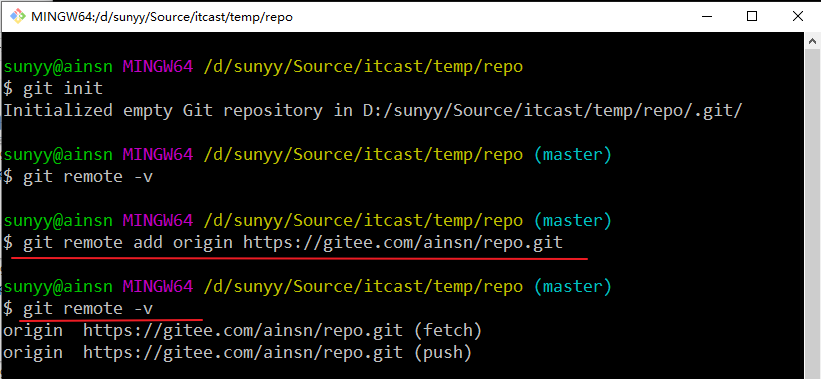Click the gitee URL in the remote add command

(x=403, y=242)
